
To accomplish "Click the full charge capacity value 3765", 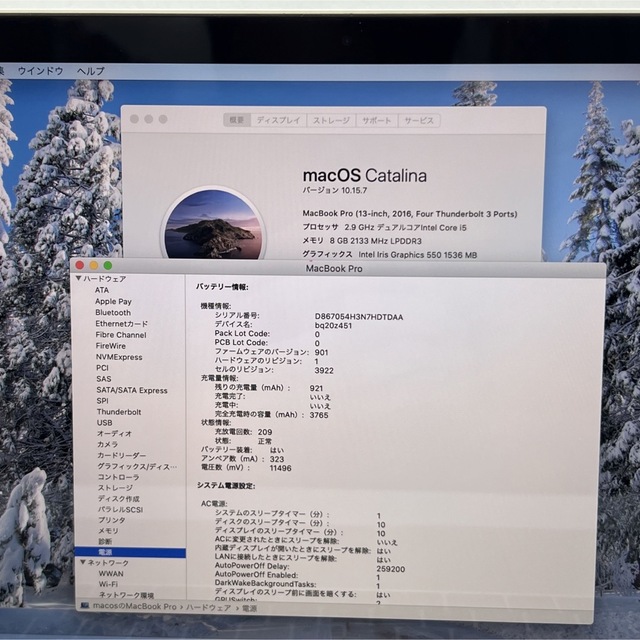I will [319, 415].
